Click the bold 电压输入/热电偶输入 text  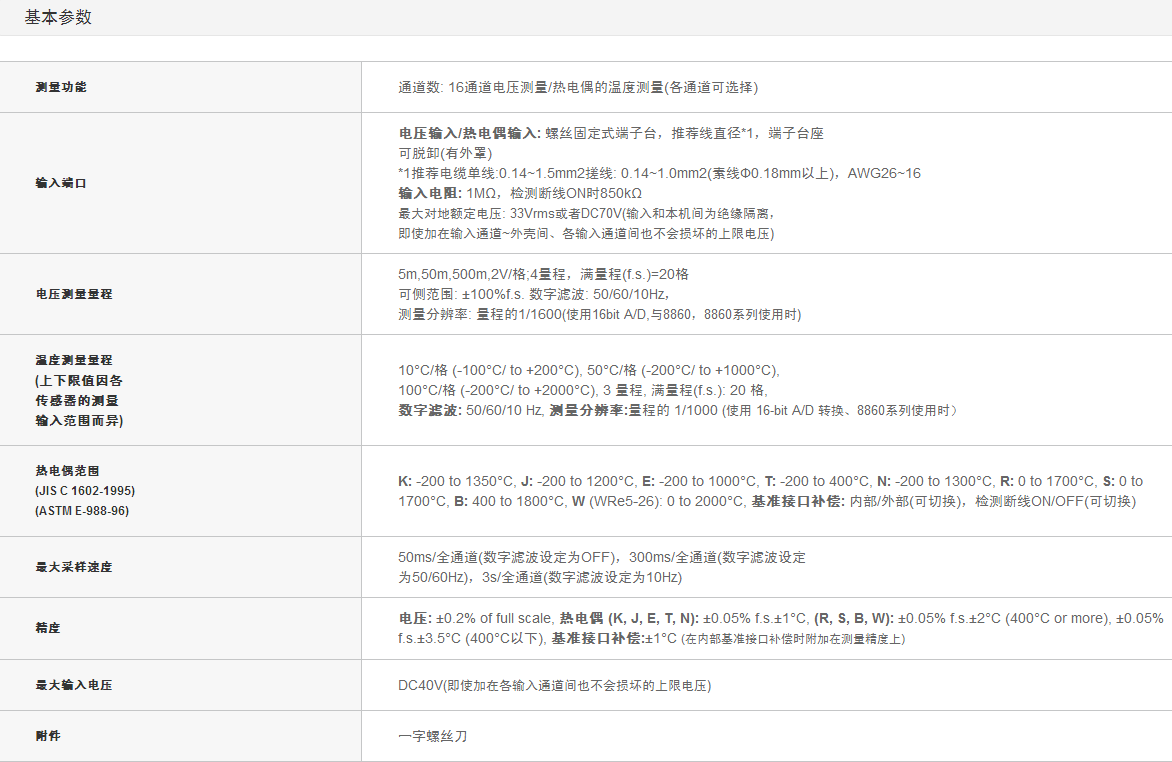(469, 133)
